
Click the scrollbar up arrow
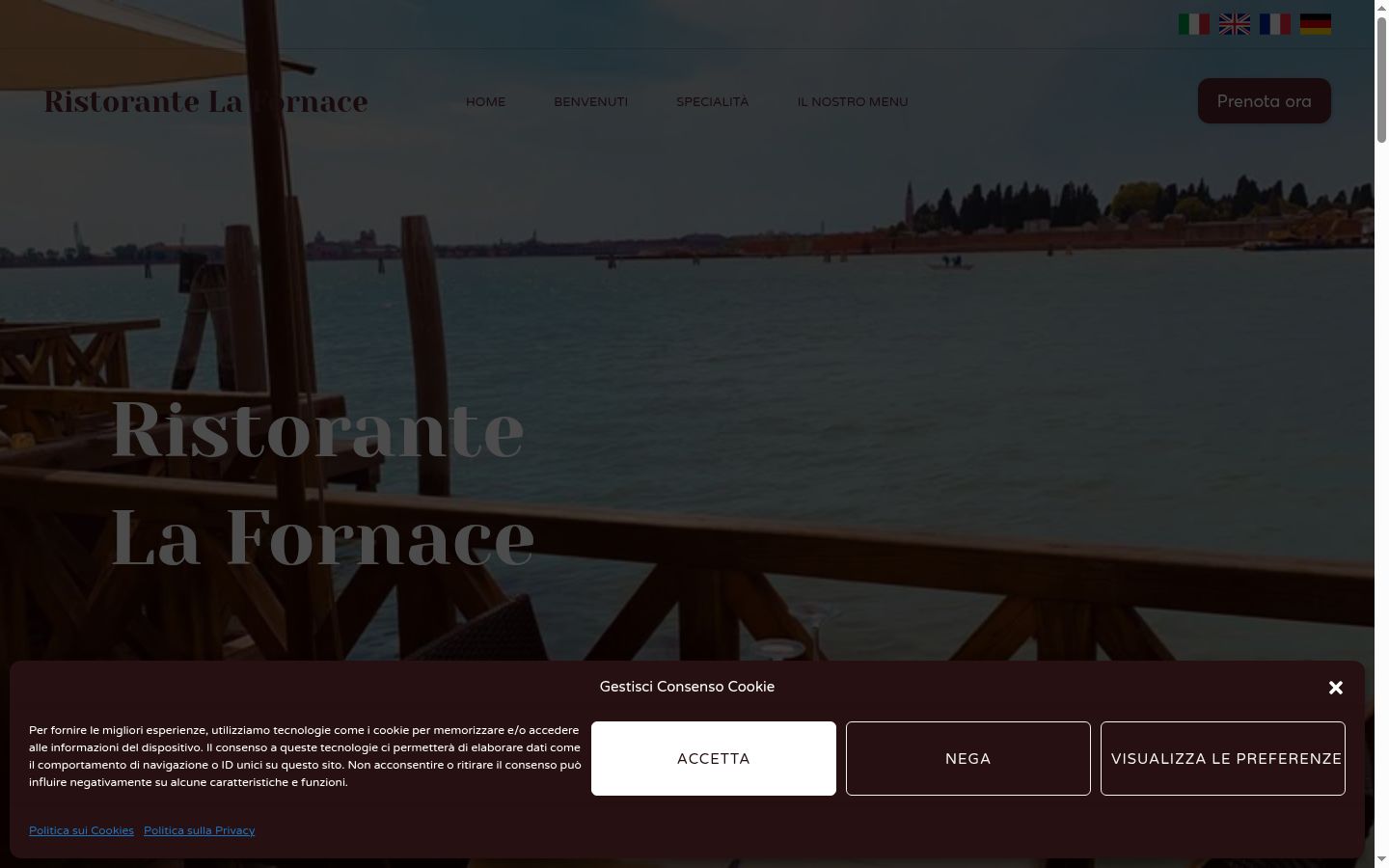1381,8
